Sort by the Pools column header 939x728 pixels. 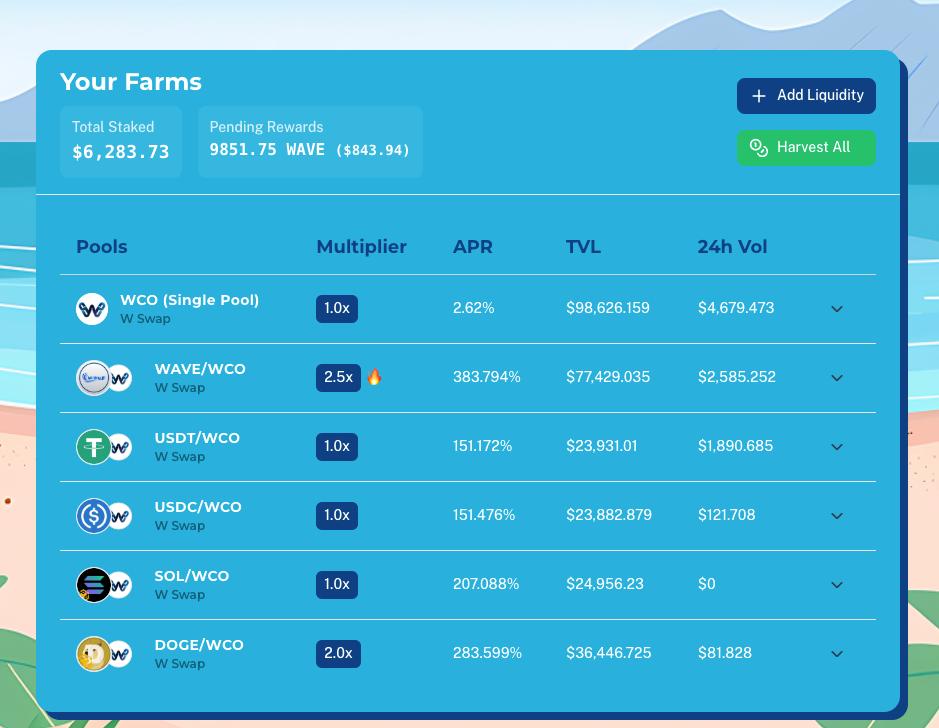102,247
